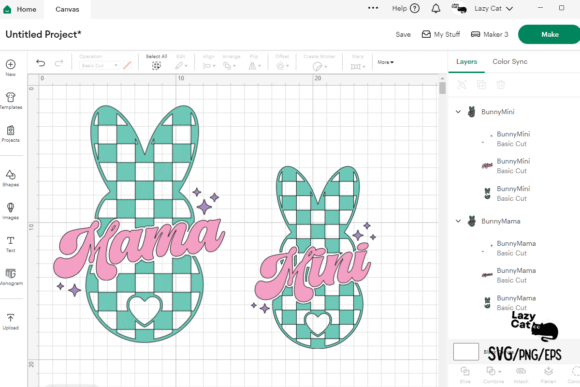The image size is (580, 387).
Task: Select the Maker 3 machine button
Action: [489, 34]
